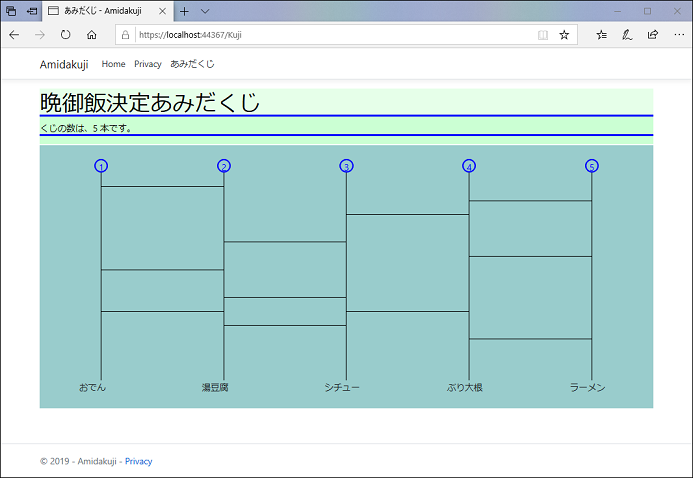Click the シチュー result label

click(x=342, y=387)
